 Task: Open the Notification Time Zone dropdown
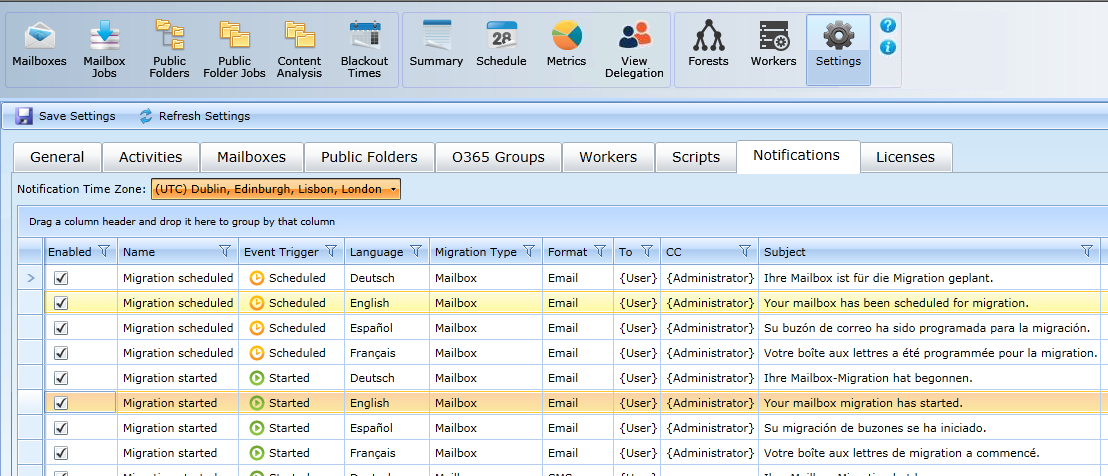pos(275,189)
